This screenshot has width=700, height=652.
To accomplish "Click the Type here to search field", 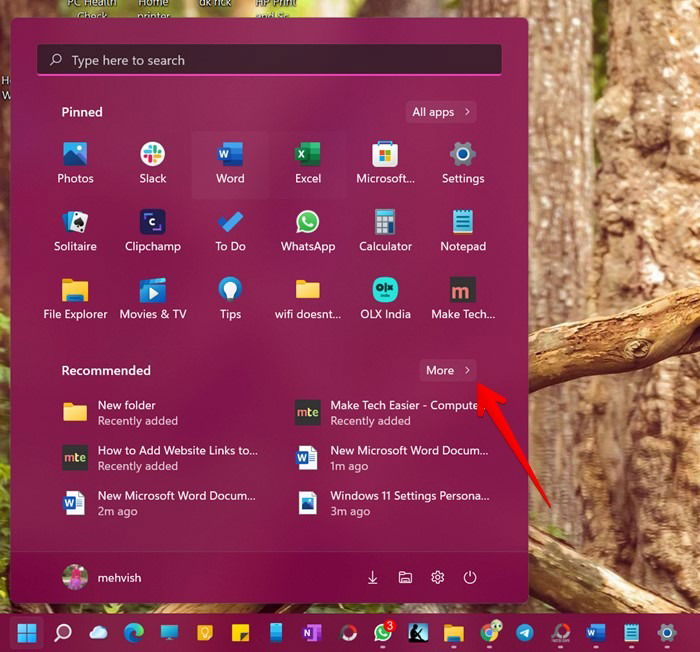I will click(269, 60).
